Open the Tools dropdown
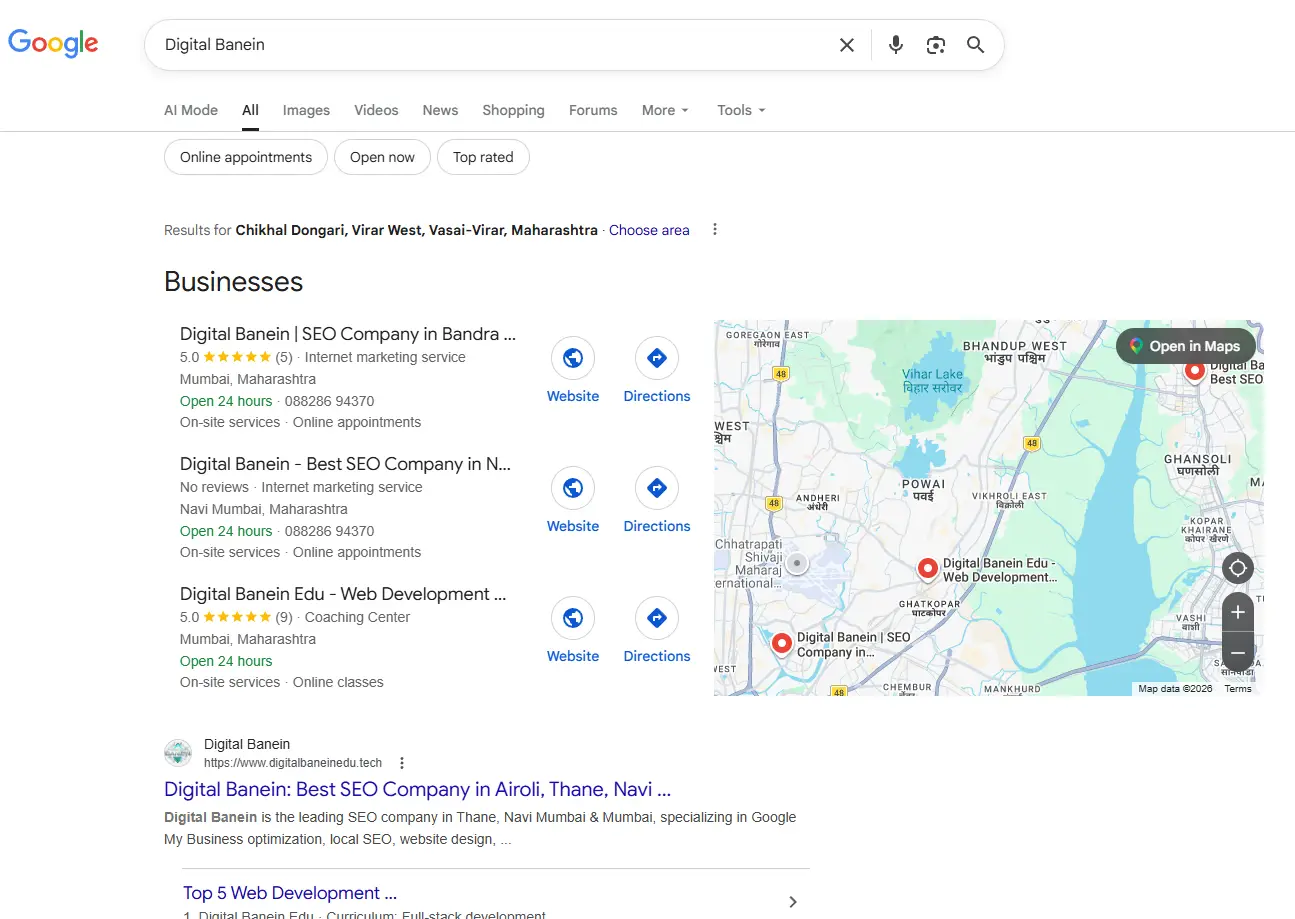Image resolution: width=1295 pixels, height=919 pixels. (x=741, y=110)
